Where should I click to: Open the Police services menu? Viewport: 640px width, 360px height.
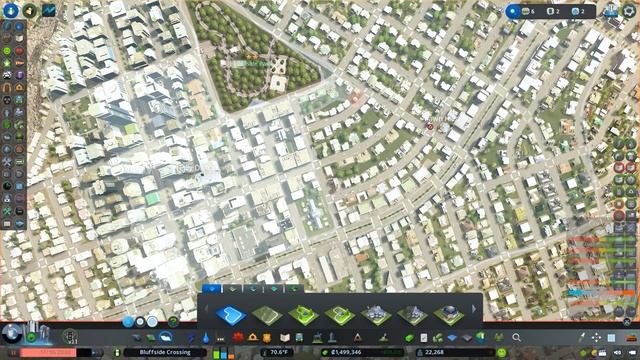267,338
